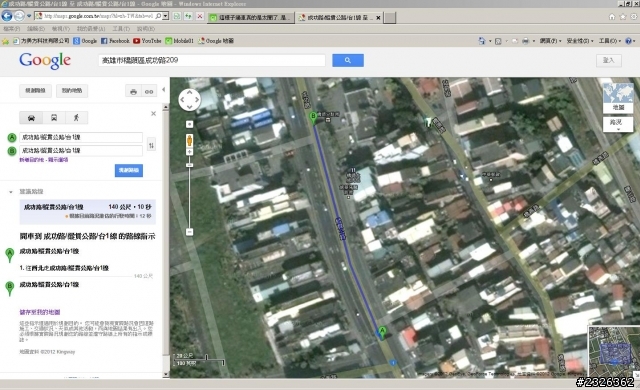The height and width of the screenshot is (390, 640).
Task: Click the destination B input field
Action: 81,151
